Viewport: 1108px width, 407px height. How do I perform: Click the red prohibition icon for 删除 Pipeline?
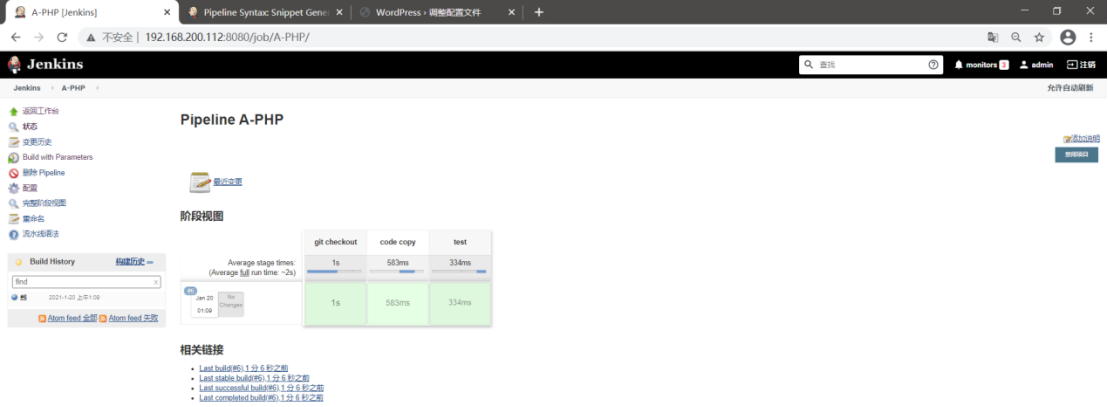[13, 173]
